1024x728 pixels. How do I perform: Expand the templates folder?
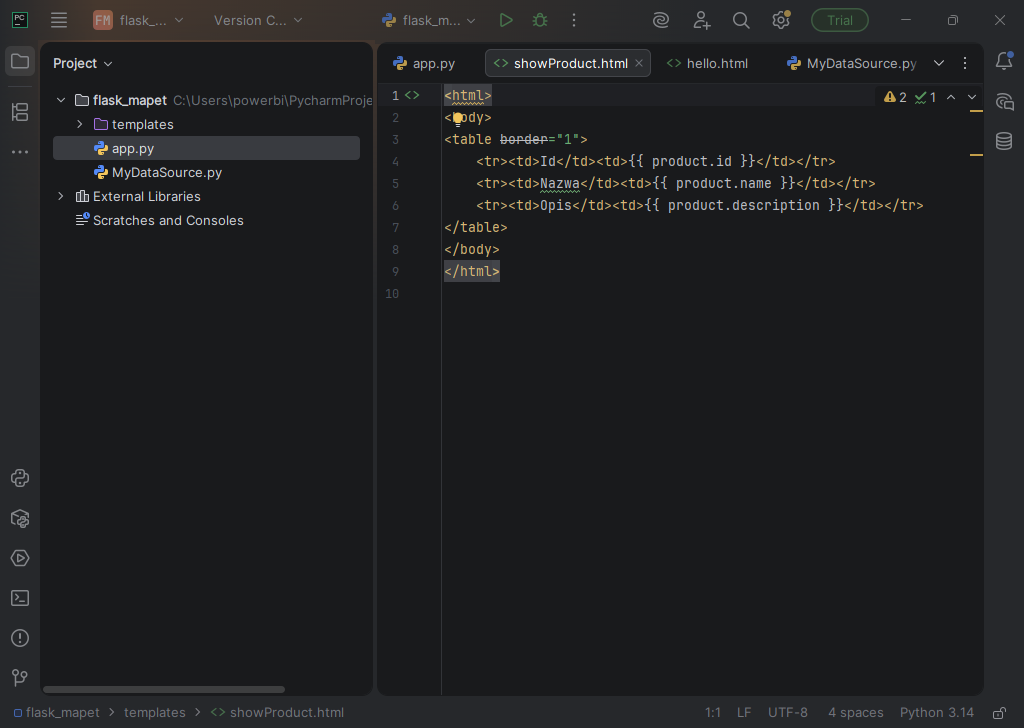(80, 124)
